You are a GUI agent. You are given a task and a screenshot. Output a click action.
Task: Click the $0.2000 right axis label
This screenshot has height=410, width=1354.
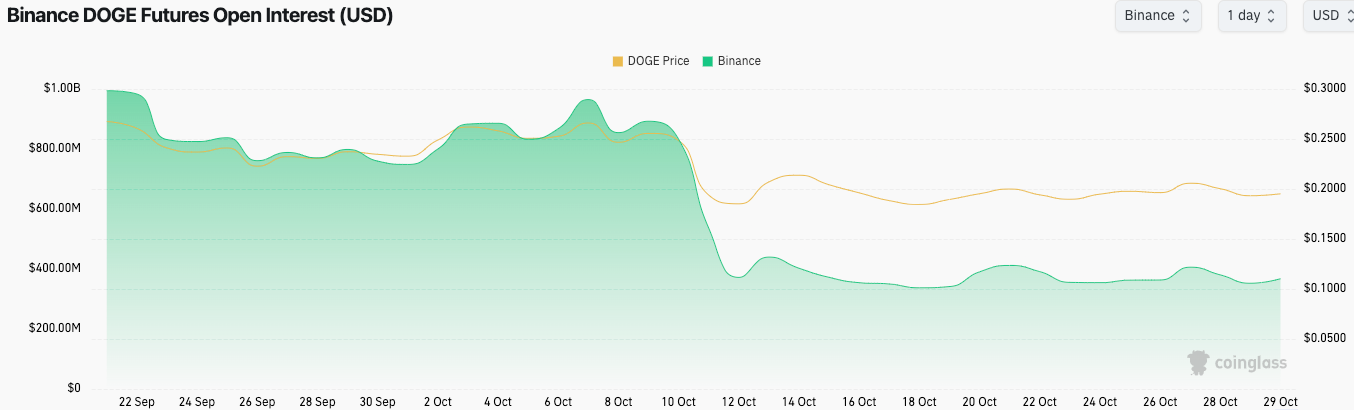click(1324, 188)
